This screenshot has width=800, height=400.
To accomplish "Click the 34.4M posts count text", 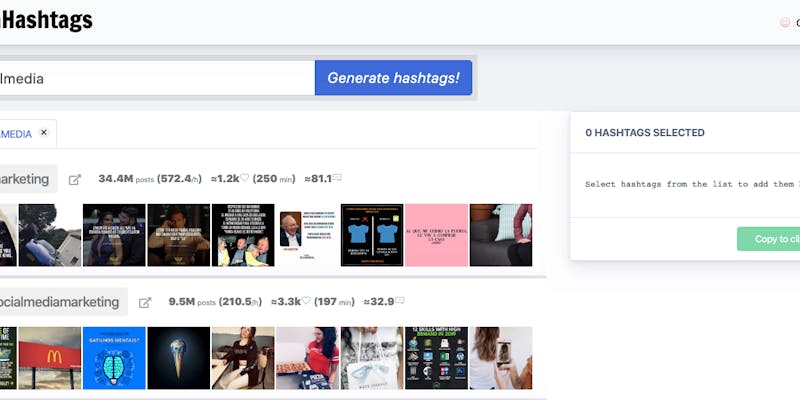I will tap(126, 179).
